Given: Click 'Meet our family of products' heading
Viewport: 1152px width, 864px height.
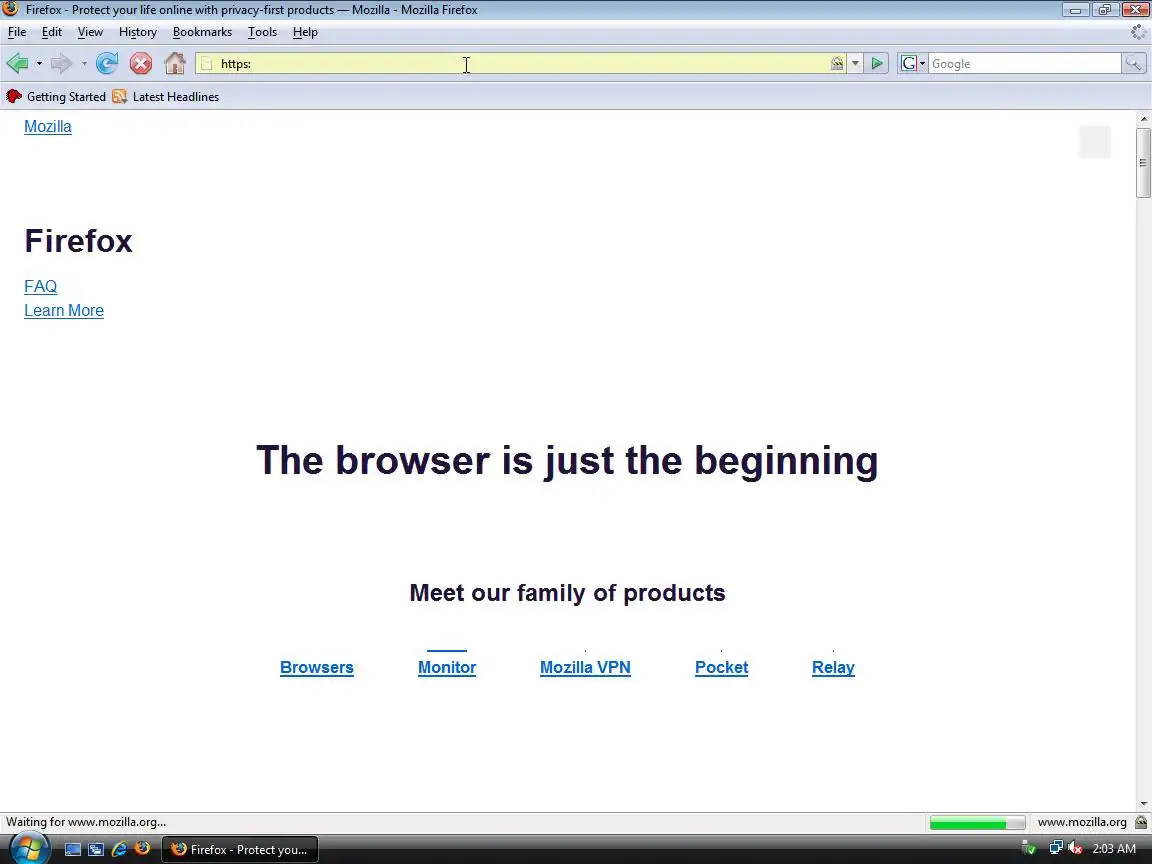Looking at the screenshot, I should tap(567, 593).
